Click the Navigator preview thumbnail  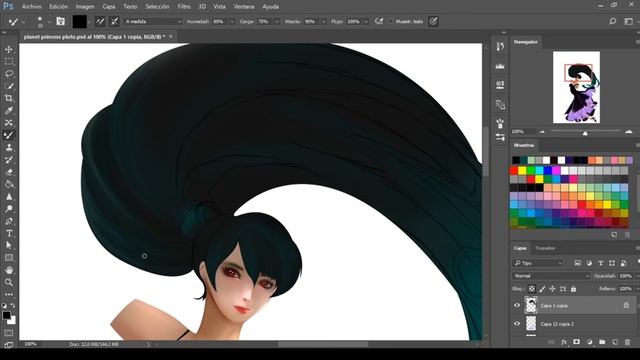576,87
